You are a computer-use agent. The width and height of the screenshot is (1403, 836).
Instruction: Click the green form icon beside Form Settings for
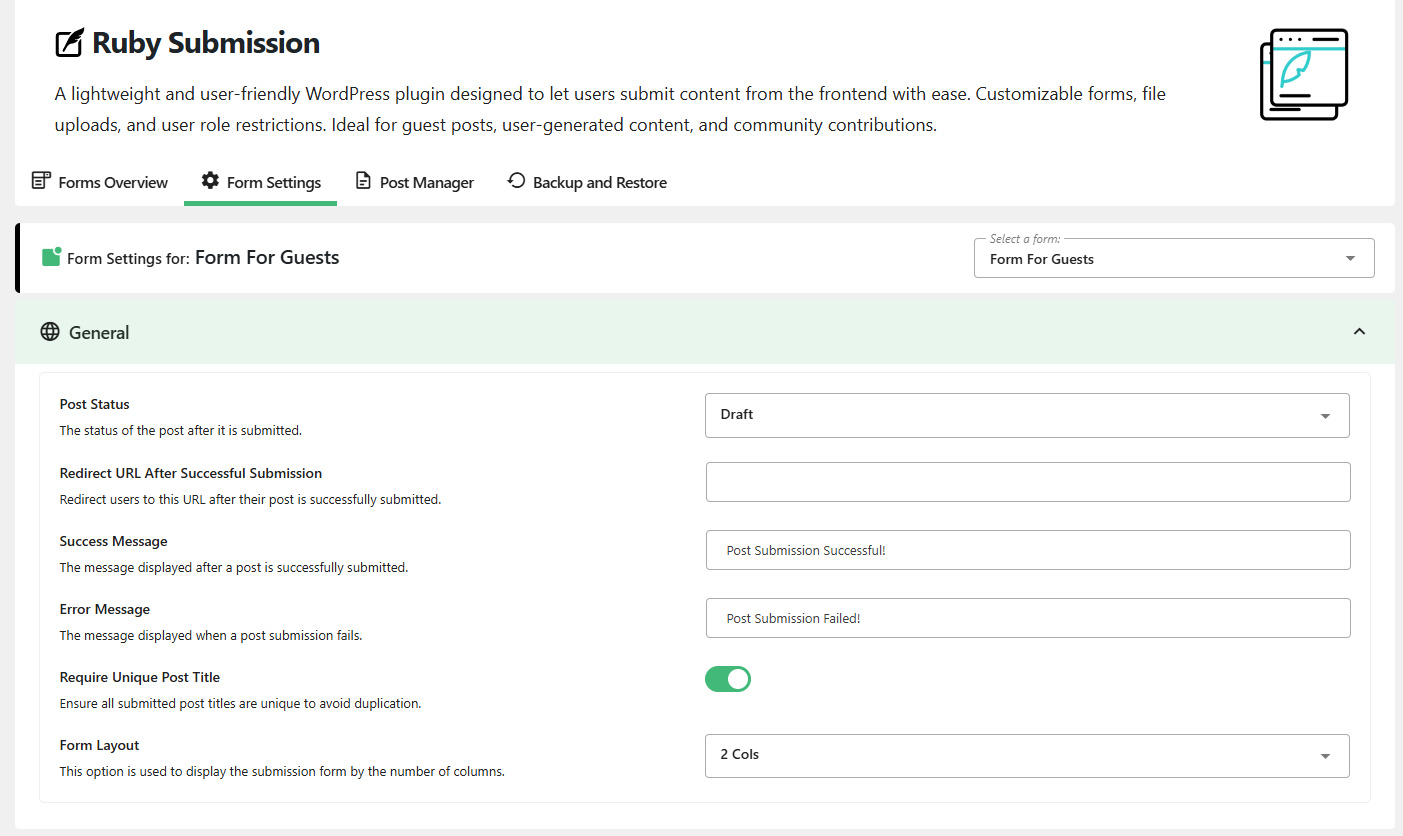click(x=52, y=257)
